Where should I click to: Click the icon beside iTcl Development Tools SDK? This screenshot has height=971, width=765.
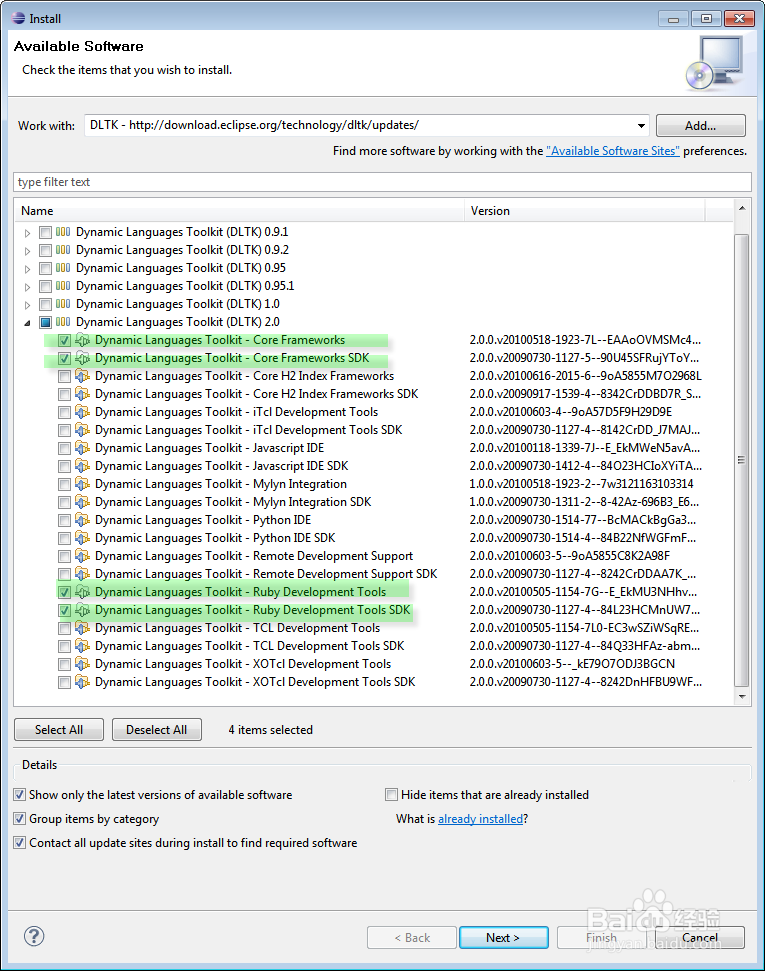click(x=82, y=430)
